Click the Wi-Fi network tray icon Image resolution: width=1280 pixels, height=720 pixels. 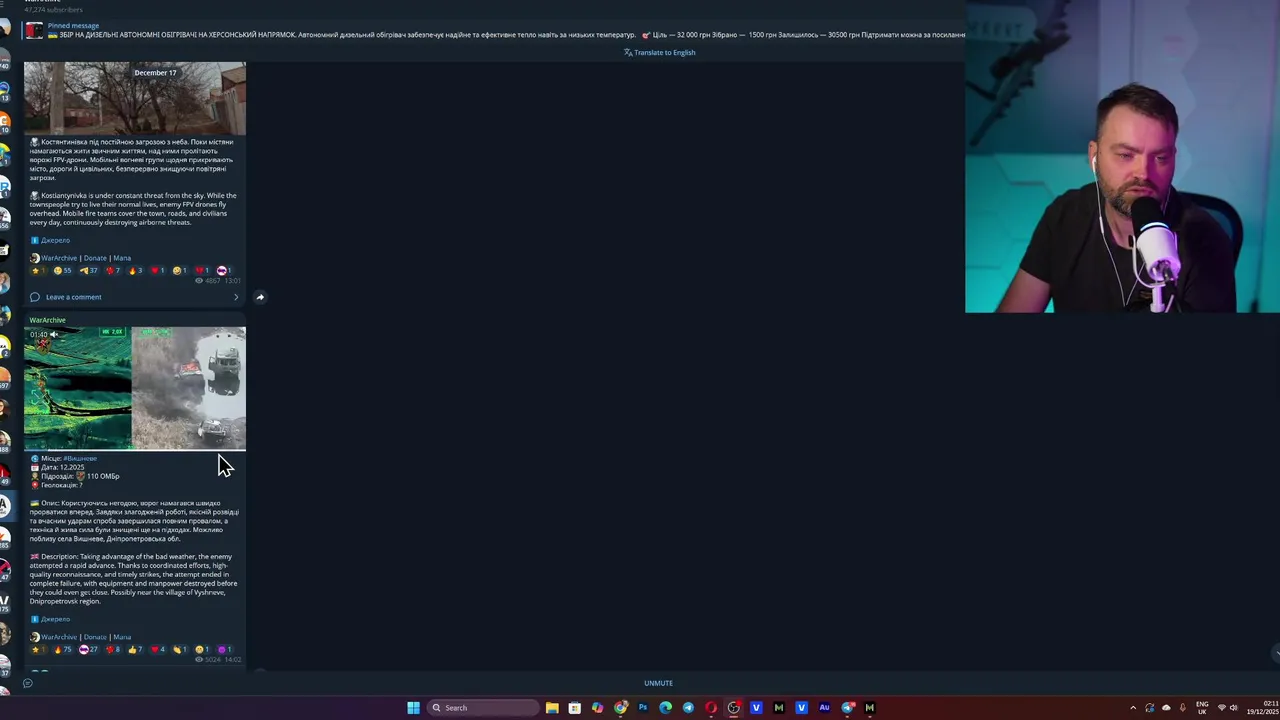[1222, 708]
